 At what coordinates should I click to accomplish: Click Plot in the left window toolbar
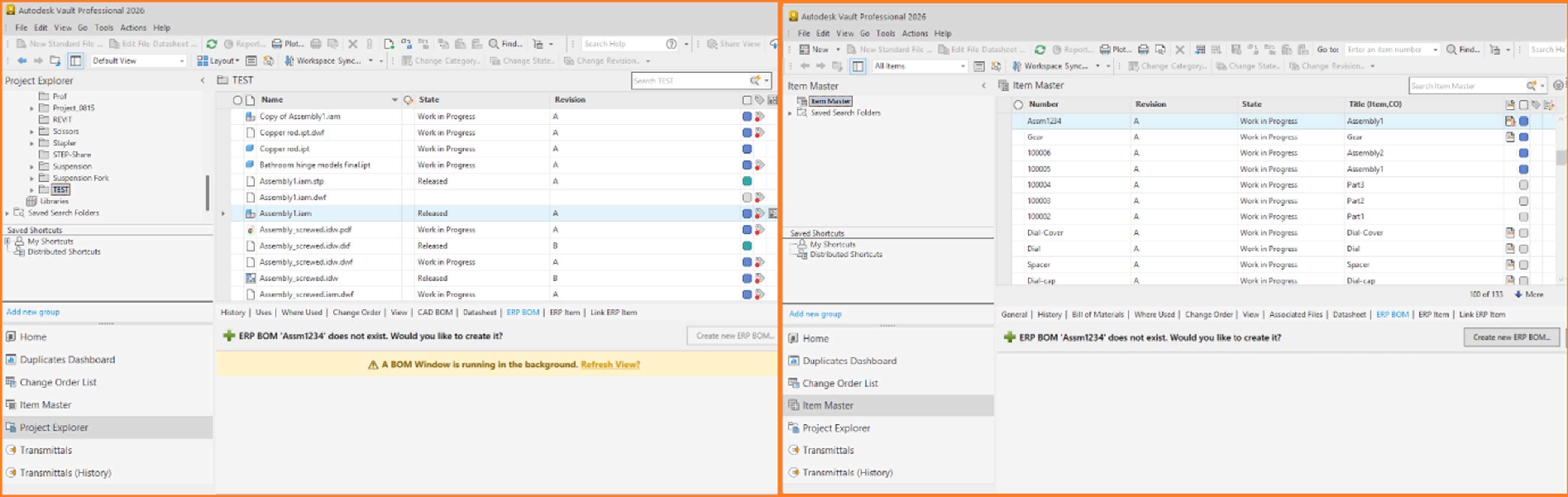[288, 44]
